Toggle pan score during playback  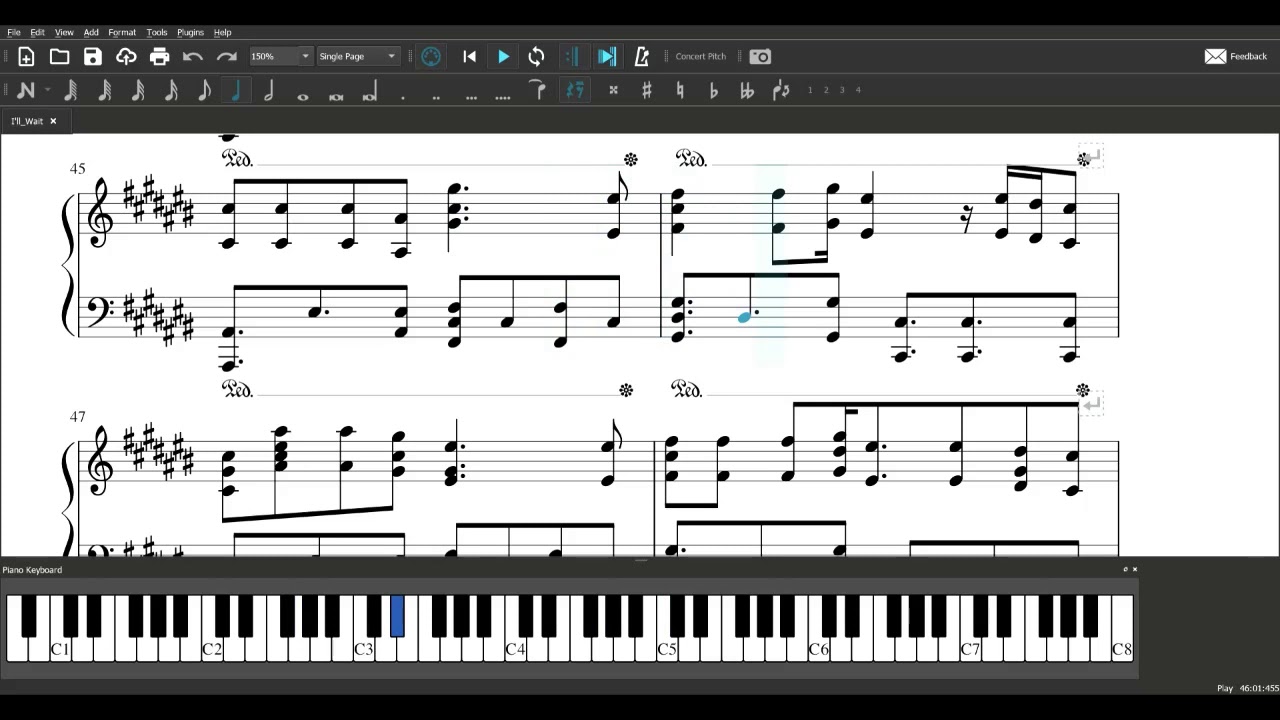click(x=607, y=57)
